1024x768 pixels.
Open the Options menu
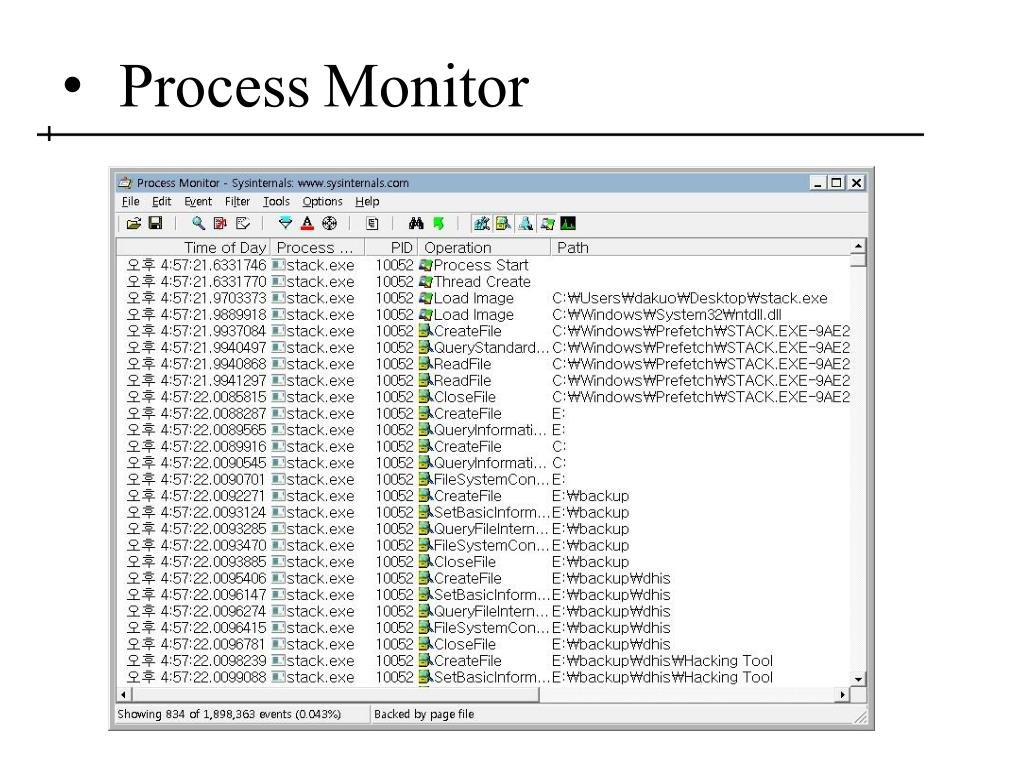coord(322,201)
